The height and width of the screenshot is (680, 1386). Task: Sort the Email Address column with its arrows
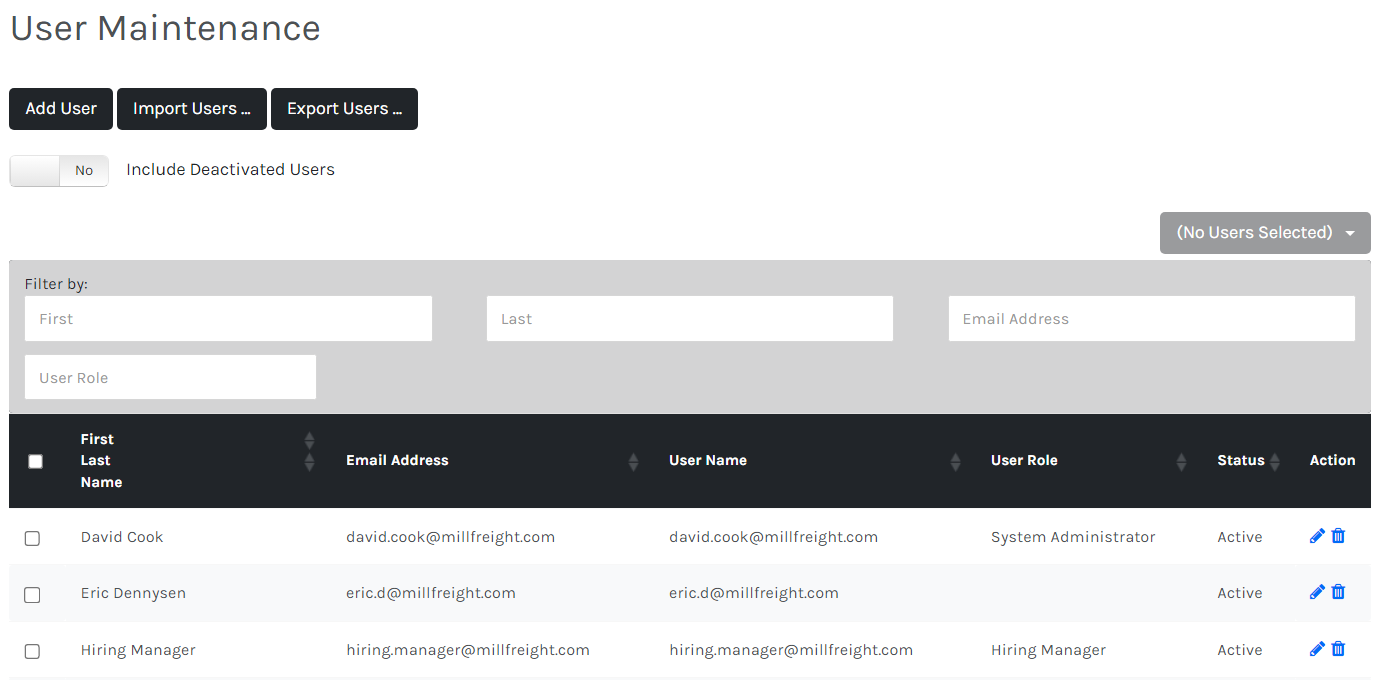pyautogui.click(x=633, y=461)
